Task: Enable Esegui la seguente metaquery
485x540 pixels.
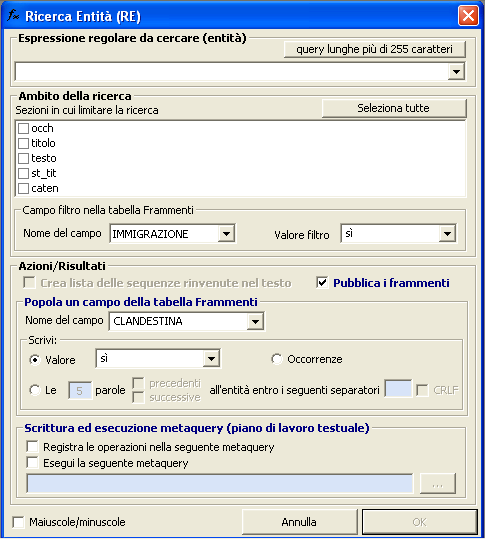Action: 32,463
